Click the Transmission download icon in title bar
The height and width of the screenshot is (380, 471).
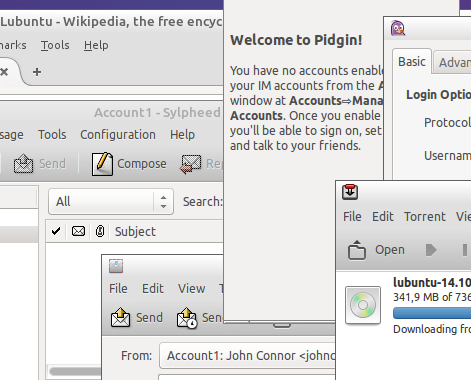click(350, 192)
